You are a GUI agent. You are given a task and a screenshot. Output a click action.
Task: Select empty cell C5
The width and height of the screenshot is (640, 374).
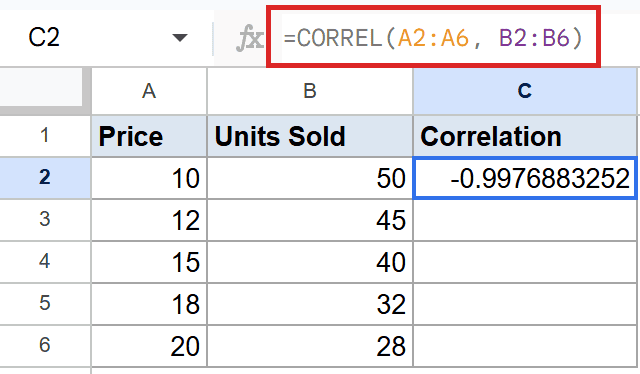pos(524,304)
